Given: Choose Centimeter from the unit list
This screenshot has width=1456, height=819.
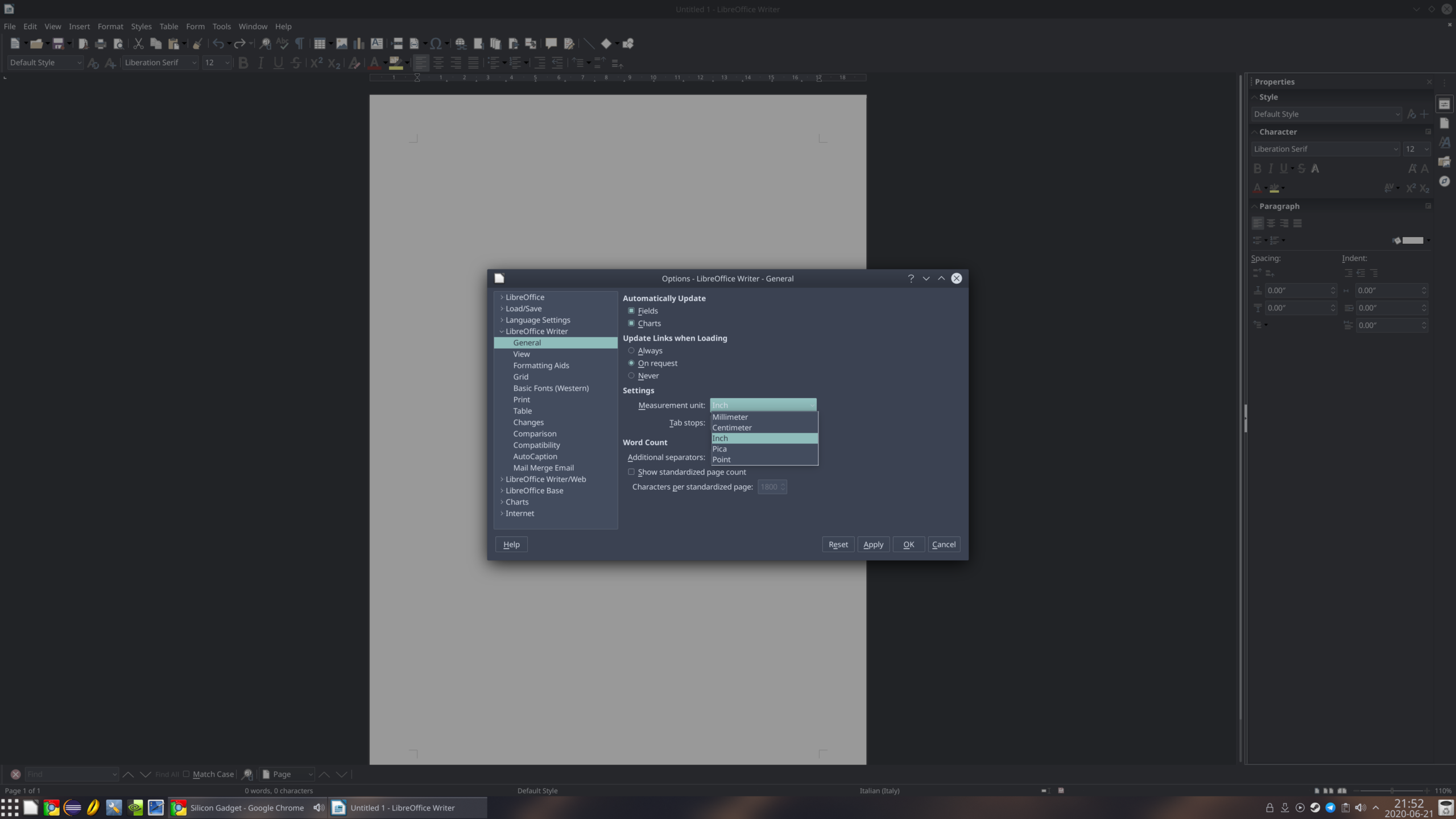Looking at the screenshot, I should pos(764,428).
